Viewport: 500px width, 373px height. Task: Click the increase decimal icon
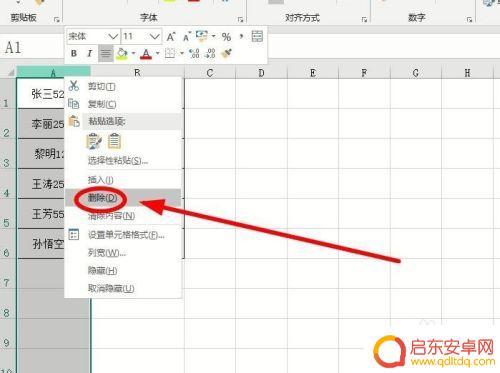tap(194, 53)
